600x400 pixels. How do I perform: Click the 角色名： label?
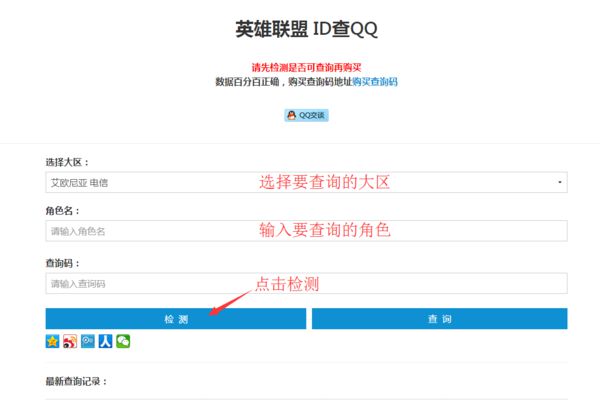coord(62,211)
